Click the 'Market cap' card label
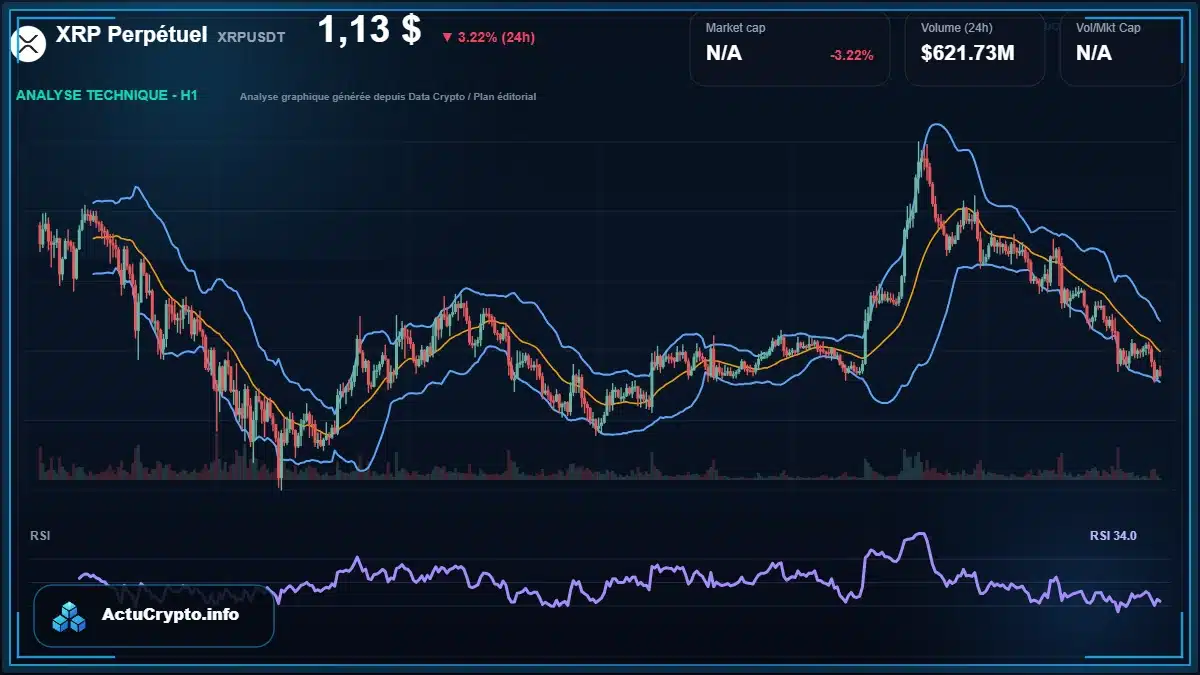Viewport: 1200px width, 675px height. (x=735, y=28)
